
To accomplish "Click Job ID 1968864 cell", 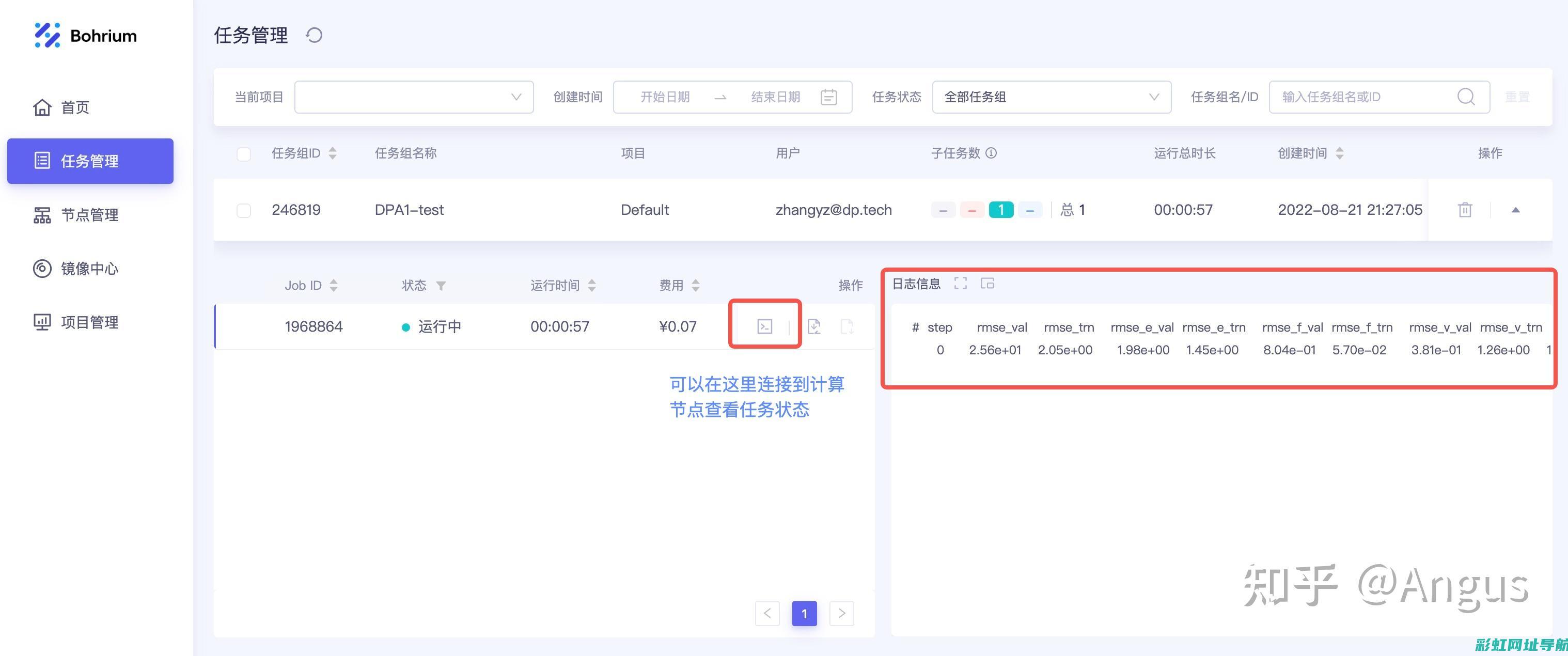I will coord(313,327).
